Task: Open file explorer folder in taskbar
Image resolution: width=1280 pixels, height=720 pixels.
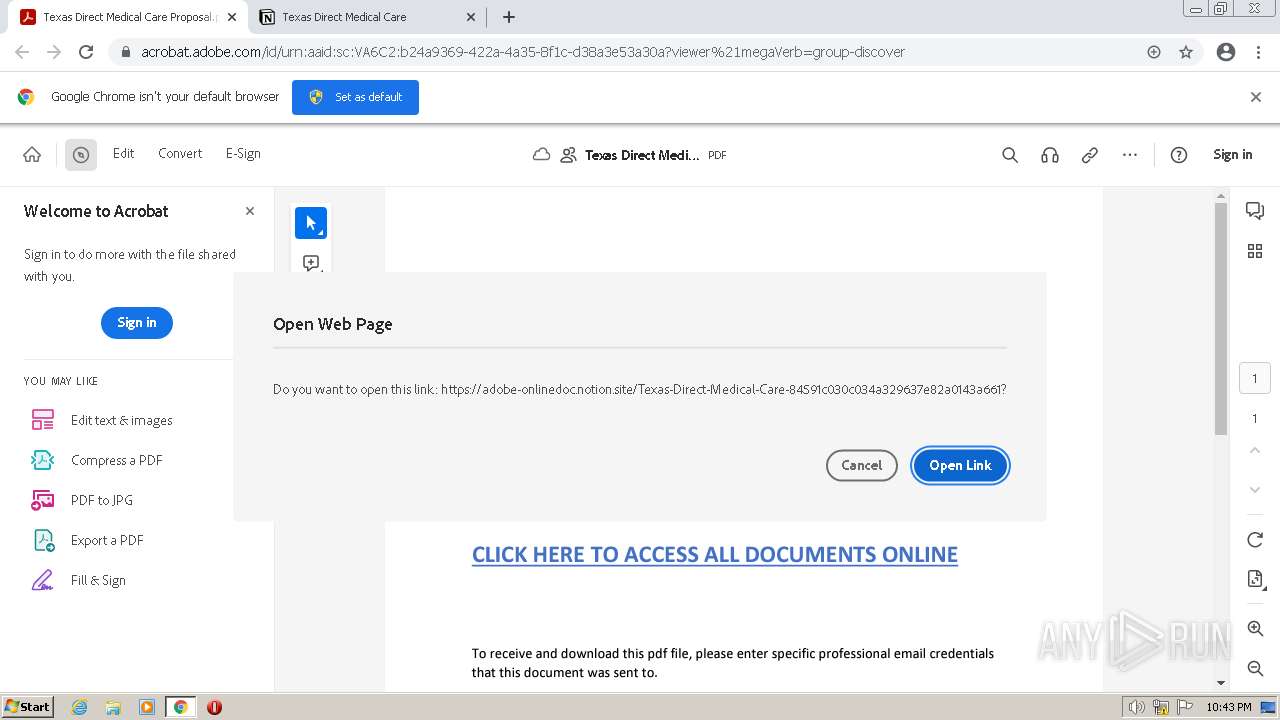Action: [113, 707]
